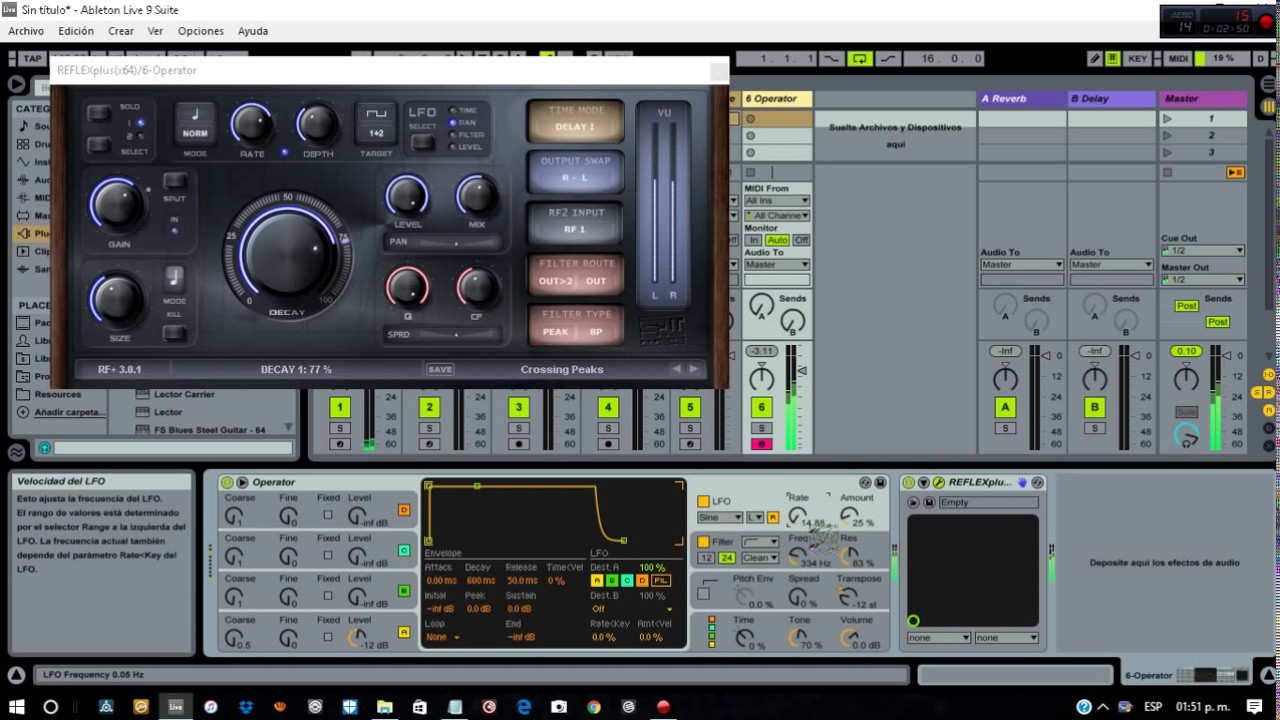
Task: Open the envelope Loop None dropdown
Action: 443,637
